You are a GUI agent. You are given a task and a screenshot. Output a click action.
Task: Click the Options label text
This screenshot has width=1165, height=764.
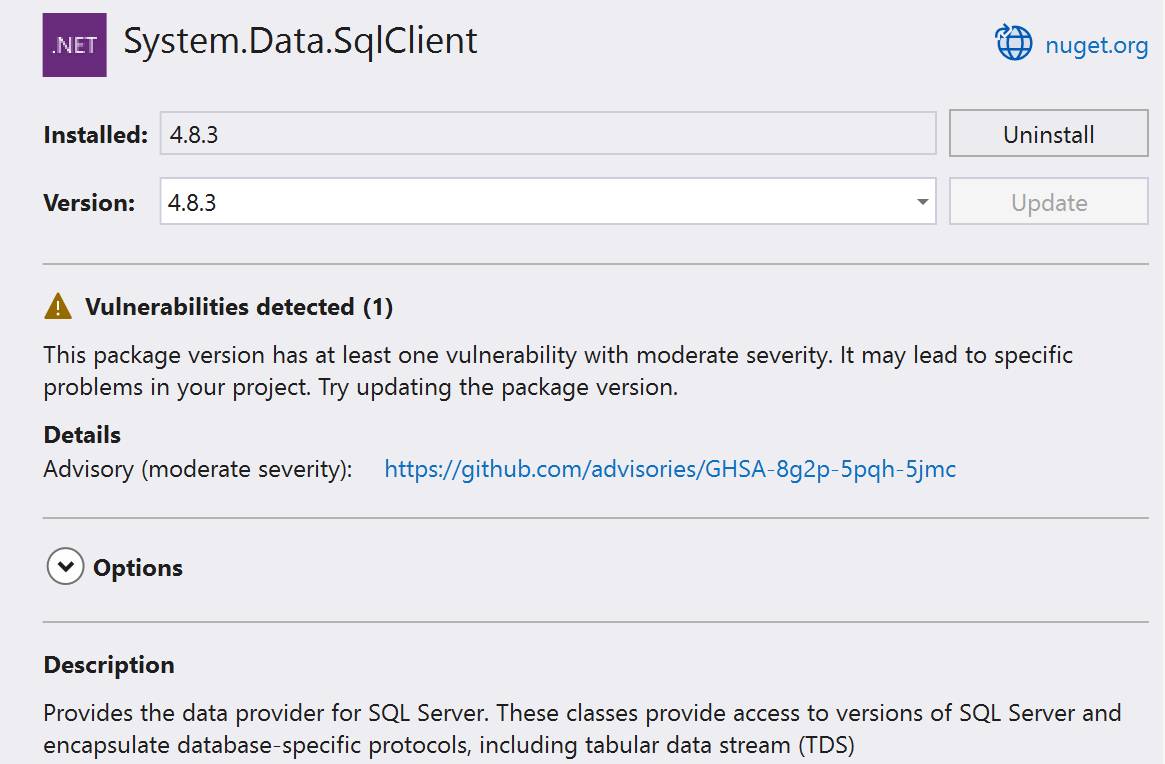[138, 568]
